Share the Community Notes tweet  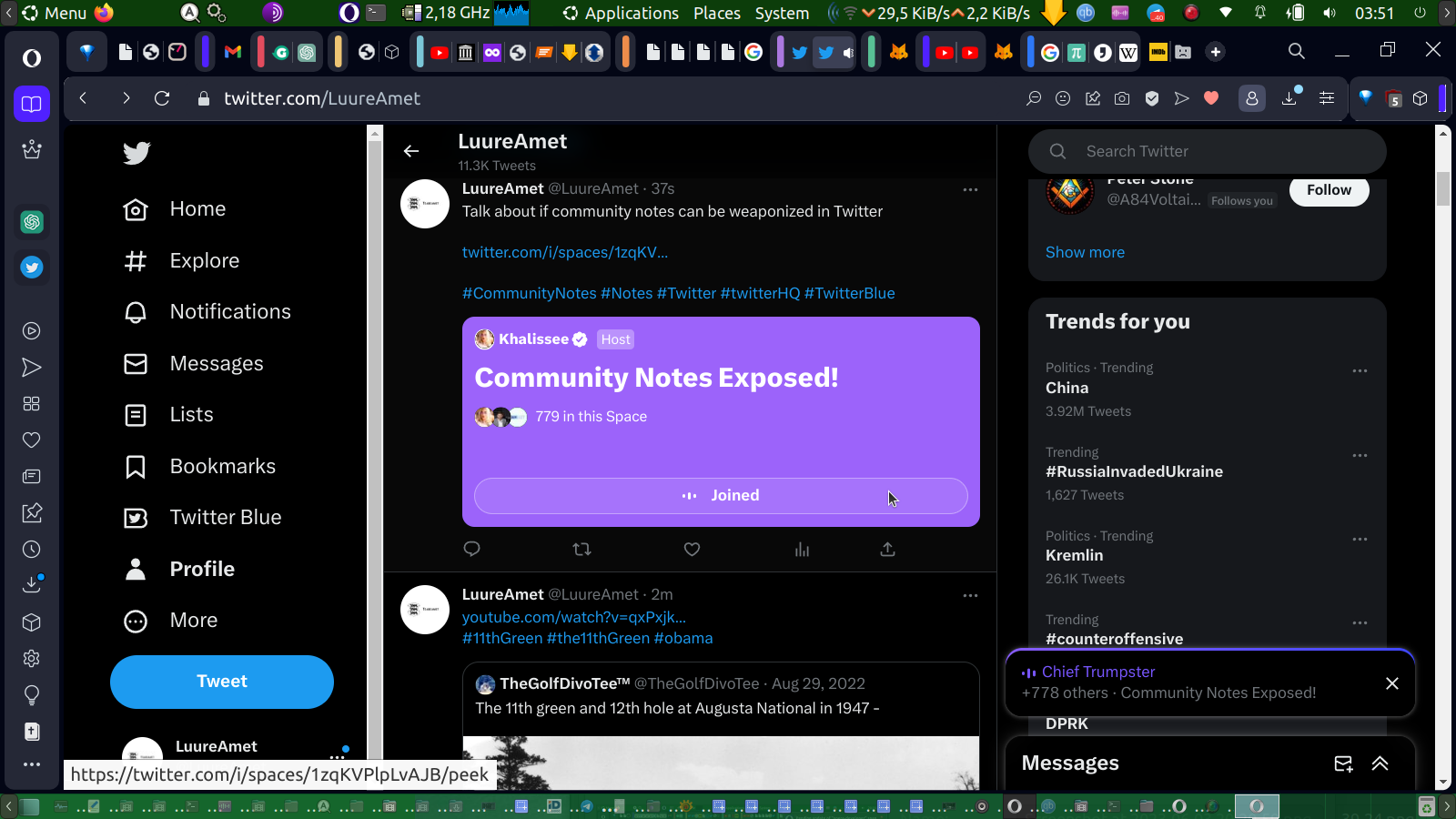pyautogui.click(x=888, y=549)
